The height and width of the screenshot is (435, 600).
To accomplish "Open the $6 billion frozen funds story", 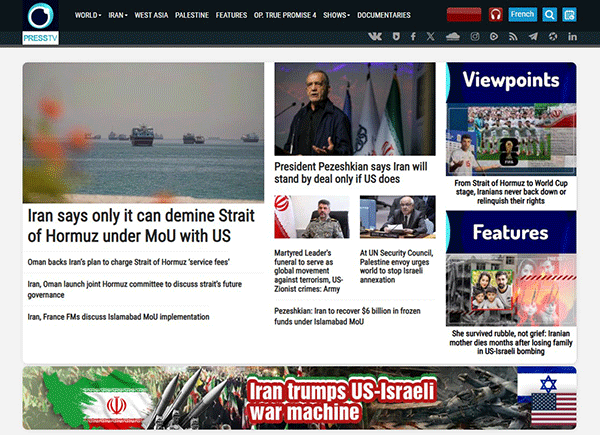I will point(347,316).
